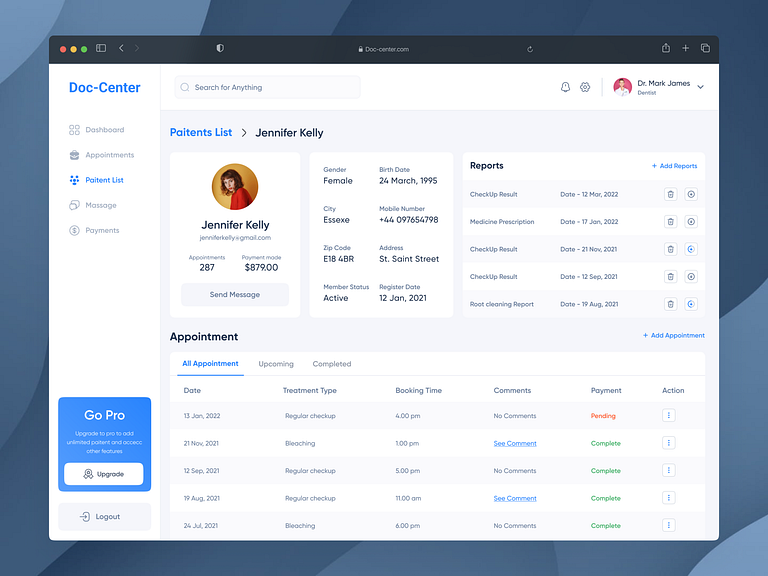Open Dashboard in the sidebar
The image size is (768, 576).
(x=96, y=130)
